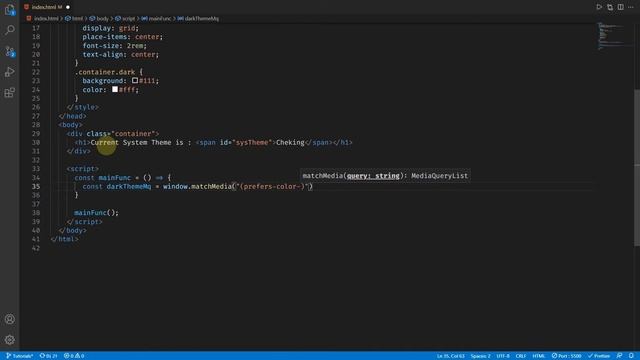This screenshot has width=640, height=360.
Task: Click the 'darkThemeMq' variable on line 35
Action: [x=129, y=186]
